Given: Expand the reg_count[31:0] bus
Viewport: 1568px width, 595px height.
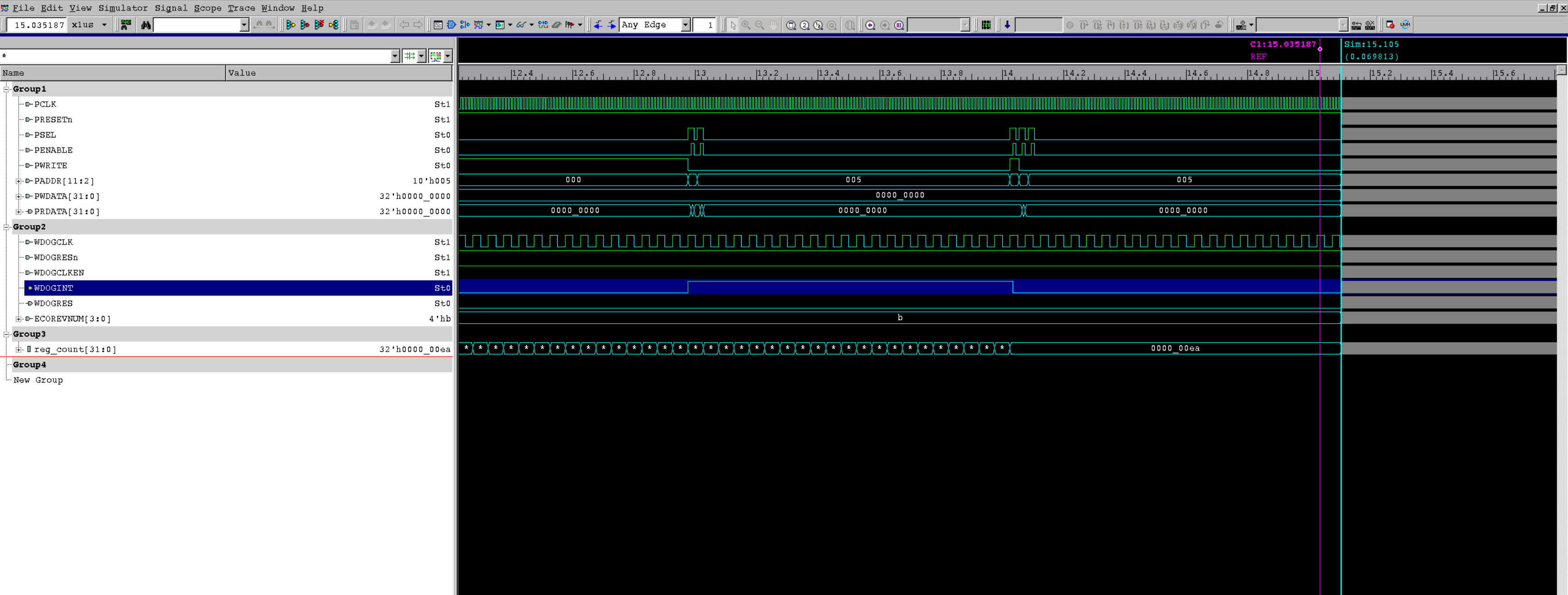Looking at the screenshot, I should pos(18,350).
